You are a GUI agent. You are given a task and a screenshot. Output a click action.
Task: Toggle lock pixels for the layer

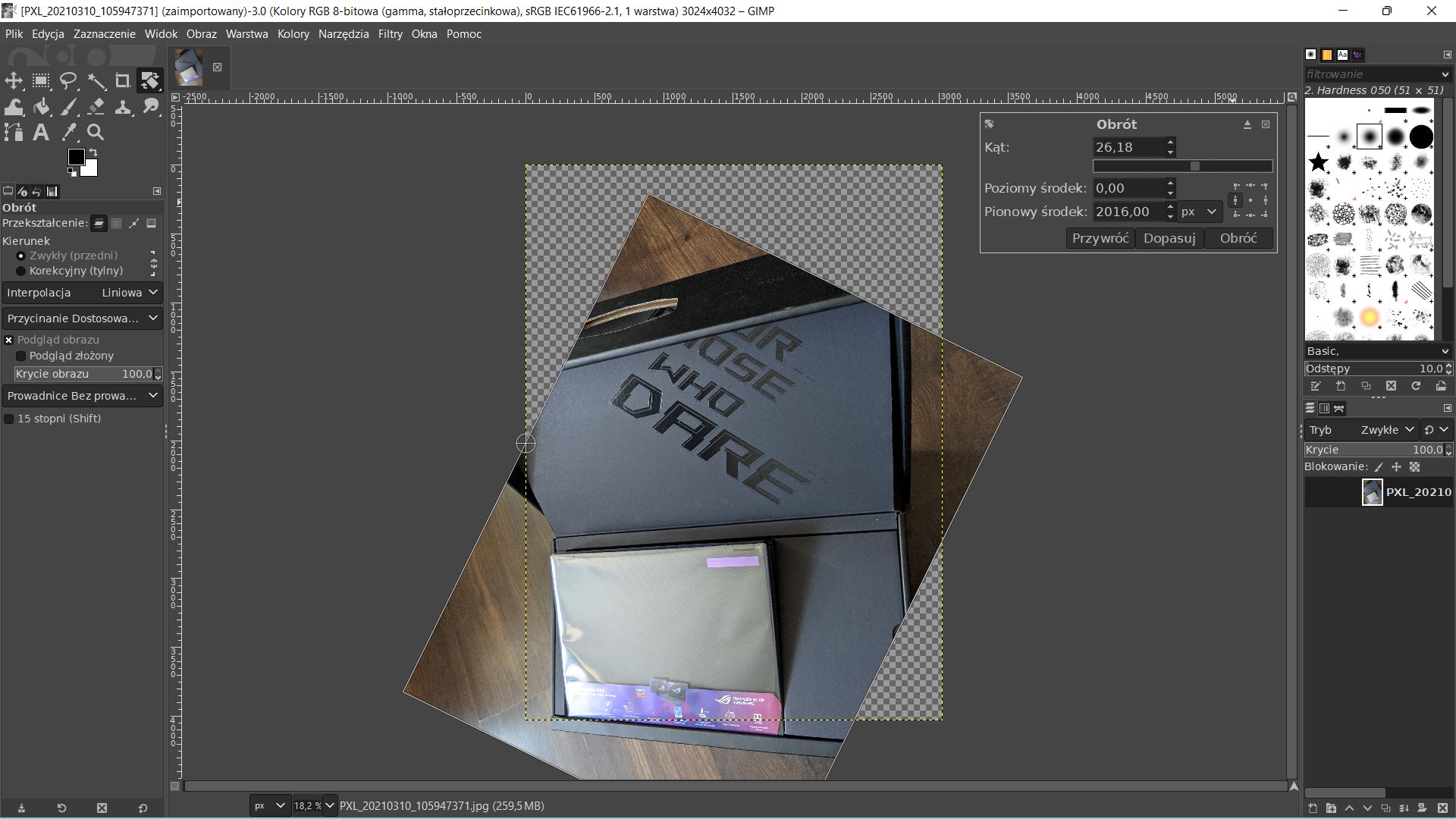coord(1379,467)
